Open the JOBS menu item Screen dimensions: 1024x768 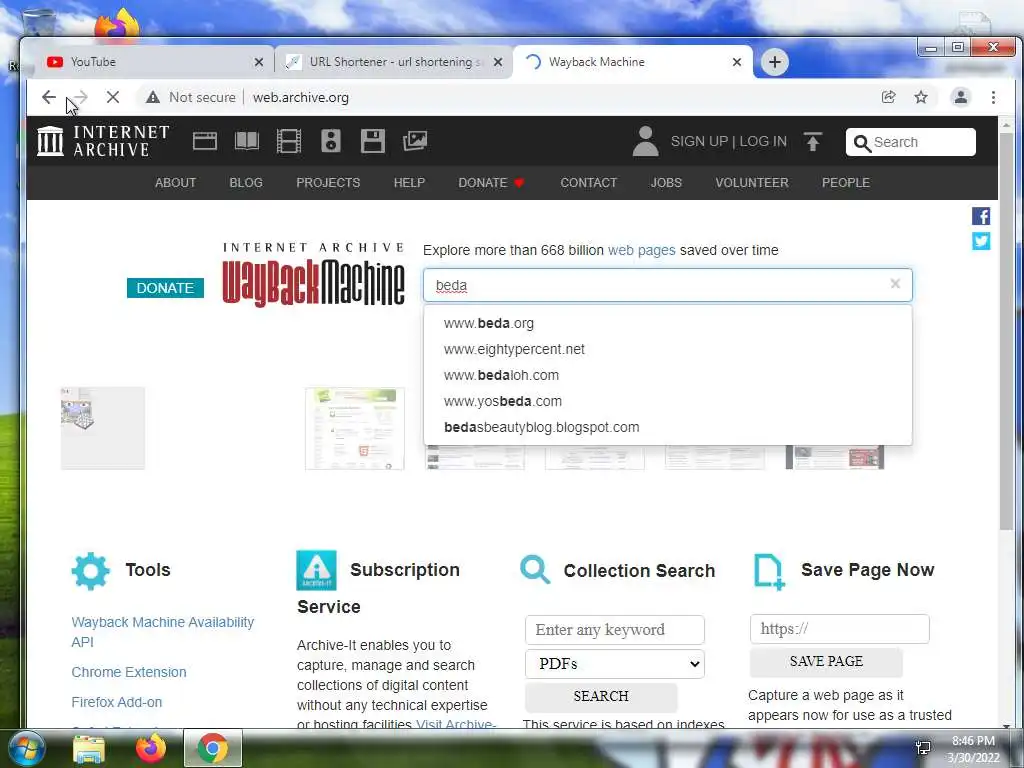click(666, 183)
